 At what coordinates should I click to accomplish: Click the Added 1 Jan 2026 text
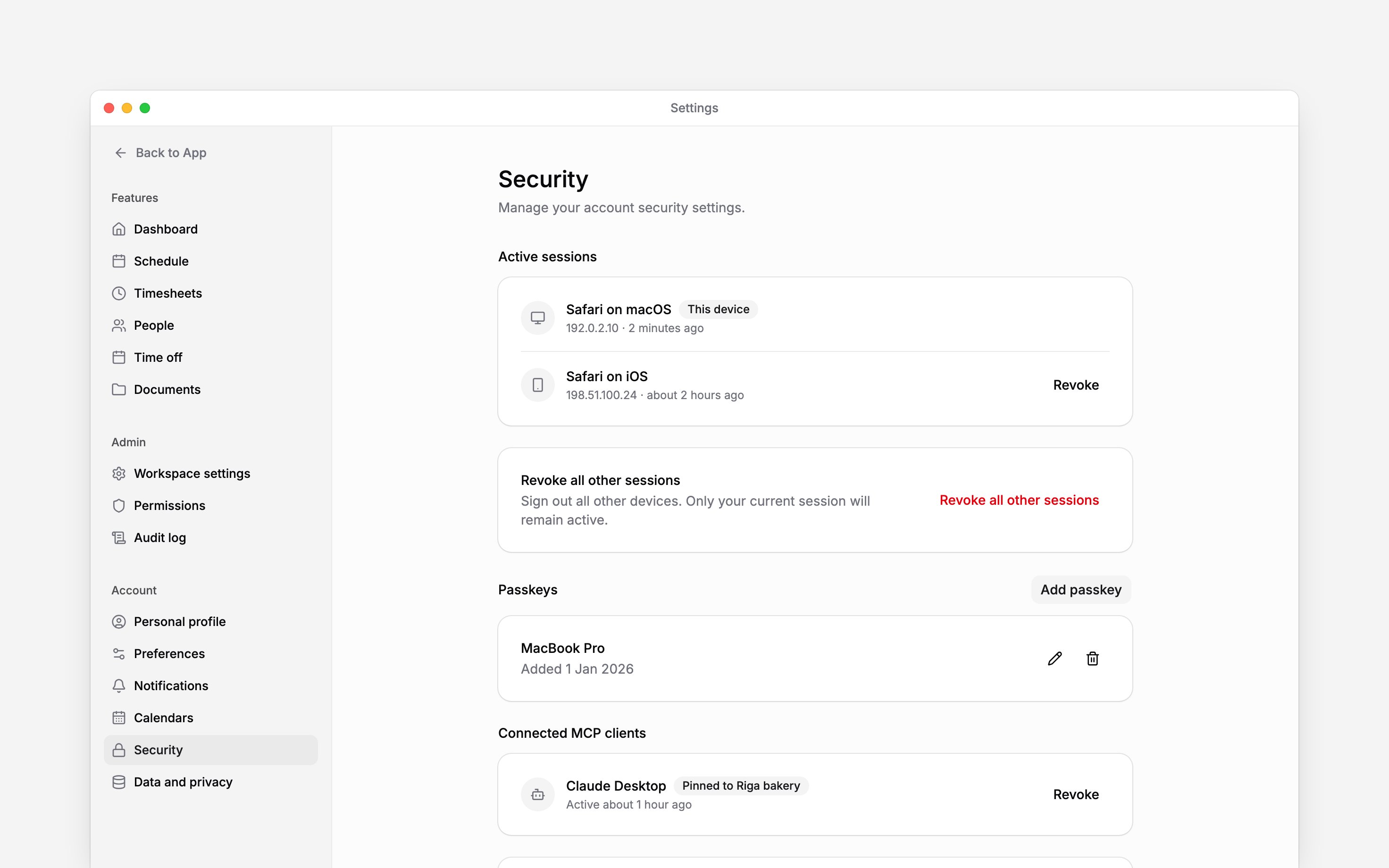coord(577,669)
